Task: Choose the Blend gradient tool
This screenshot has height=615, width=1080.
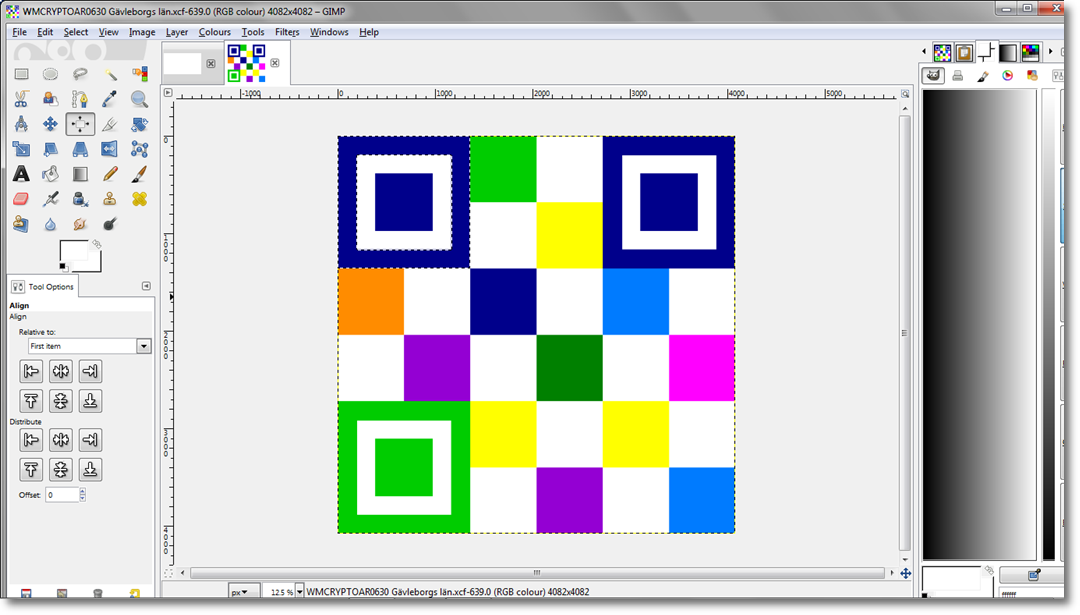Action: pyautogui.click(x=80, y=174)
